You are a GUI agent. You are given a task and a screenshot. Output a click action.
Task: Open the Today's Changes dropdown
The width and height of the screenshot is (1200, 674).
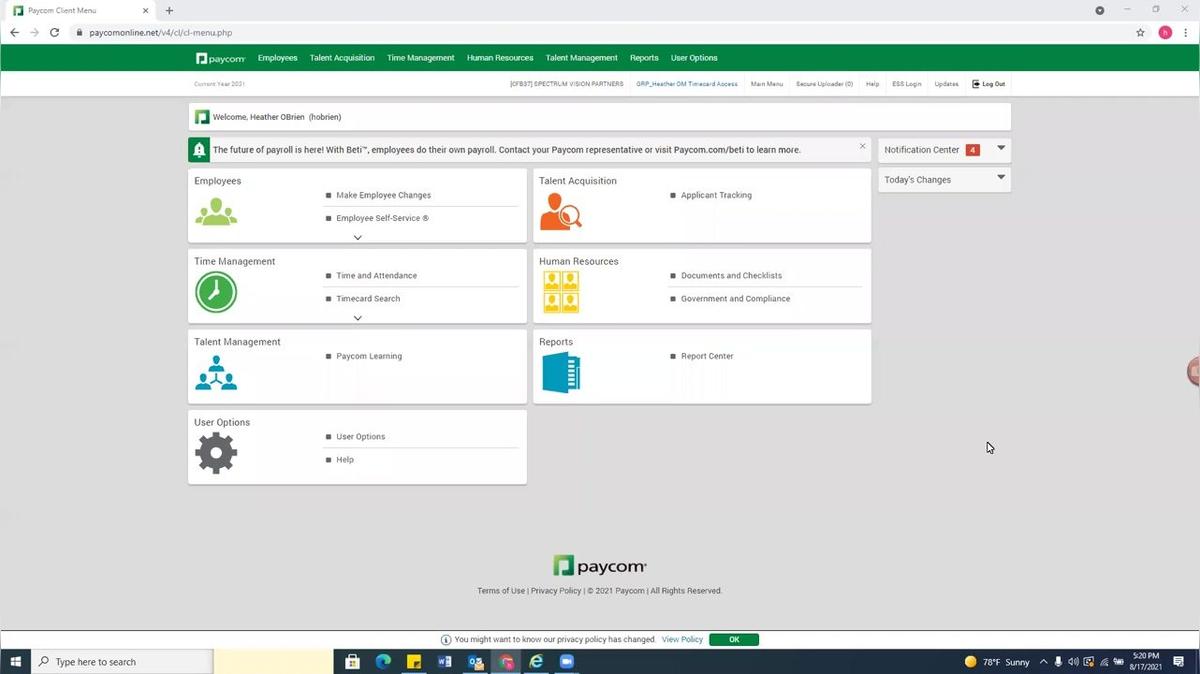[x=1000, y=179]
